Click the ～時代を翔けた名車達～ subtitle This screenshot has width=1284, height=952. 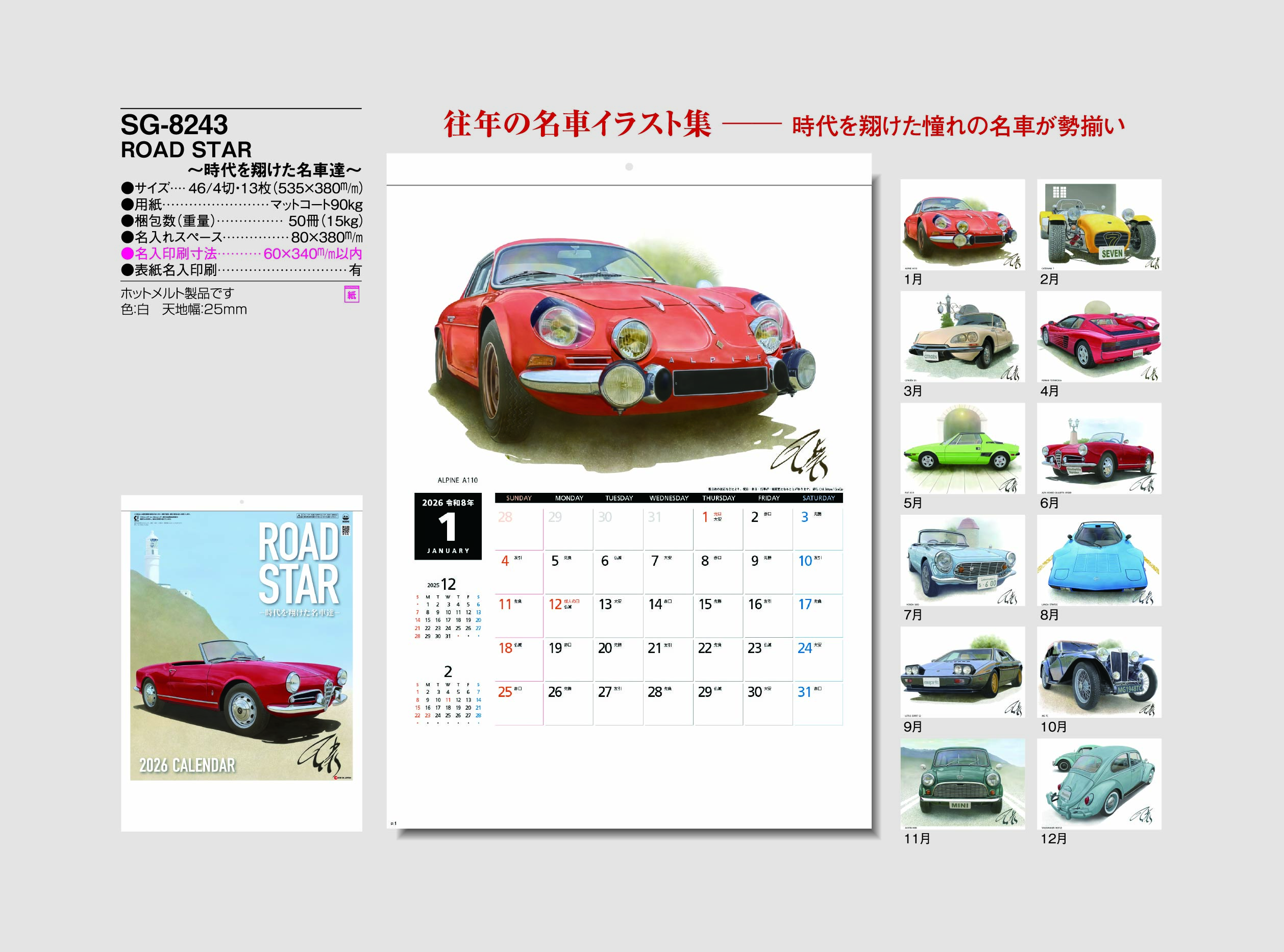[275, 170]
